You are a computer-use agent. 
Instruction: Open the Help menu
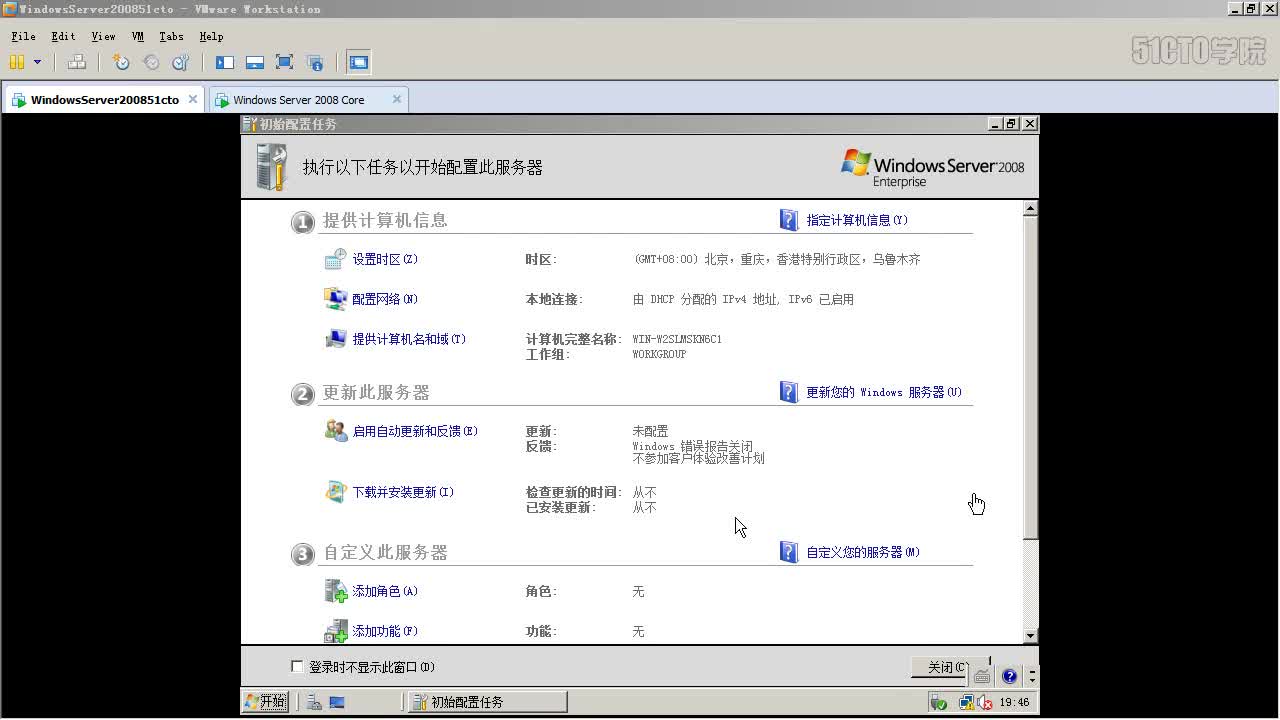pyautogui.click(x=211, y=36)
